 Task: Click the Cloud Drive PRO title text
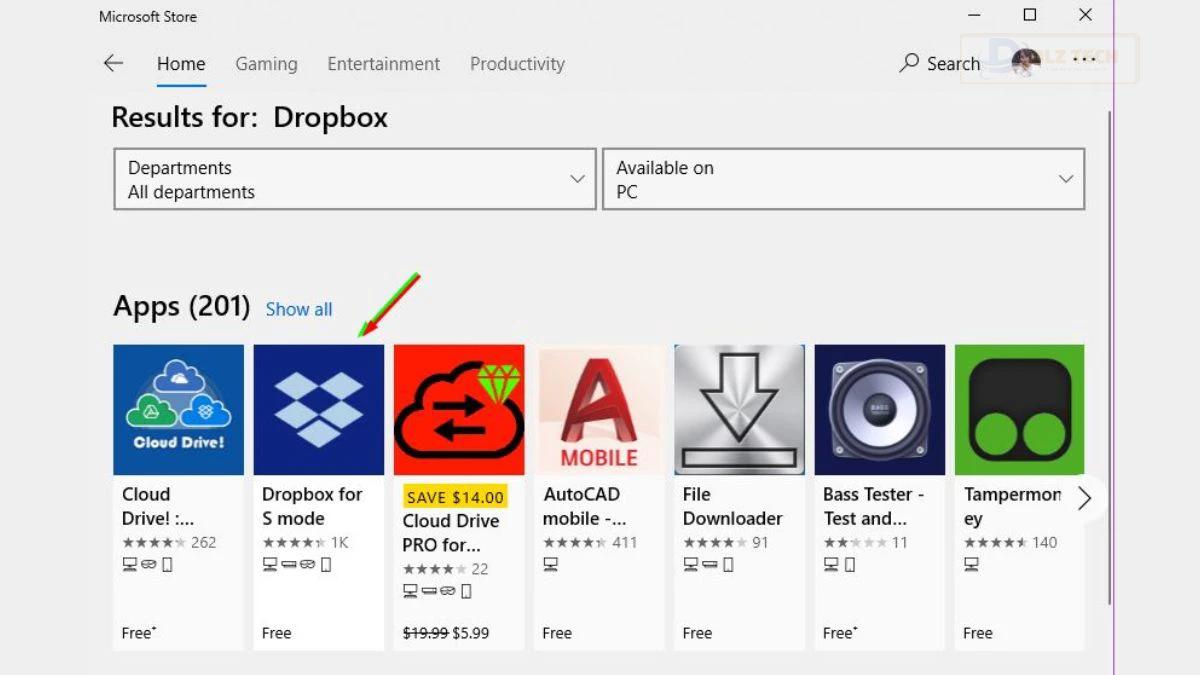pyautogui.click(x=451, y=533)
